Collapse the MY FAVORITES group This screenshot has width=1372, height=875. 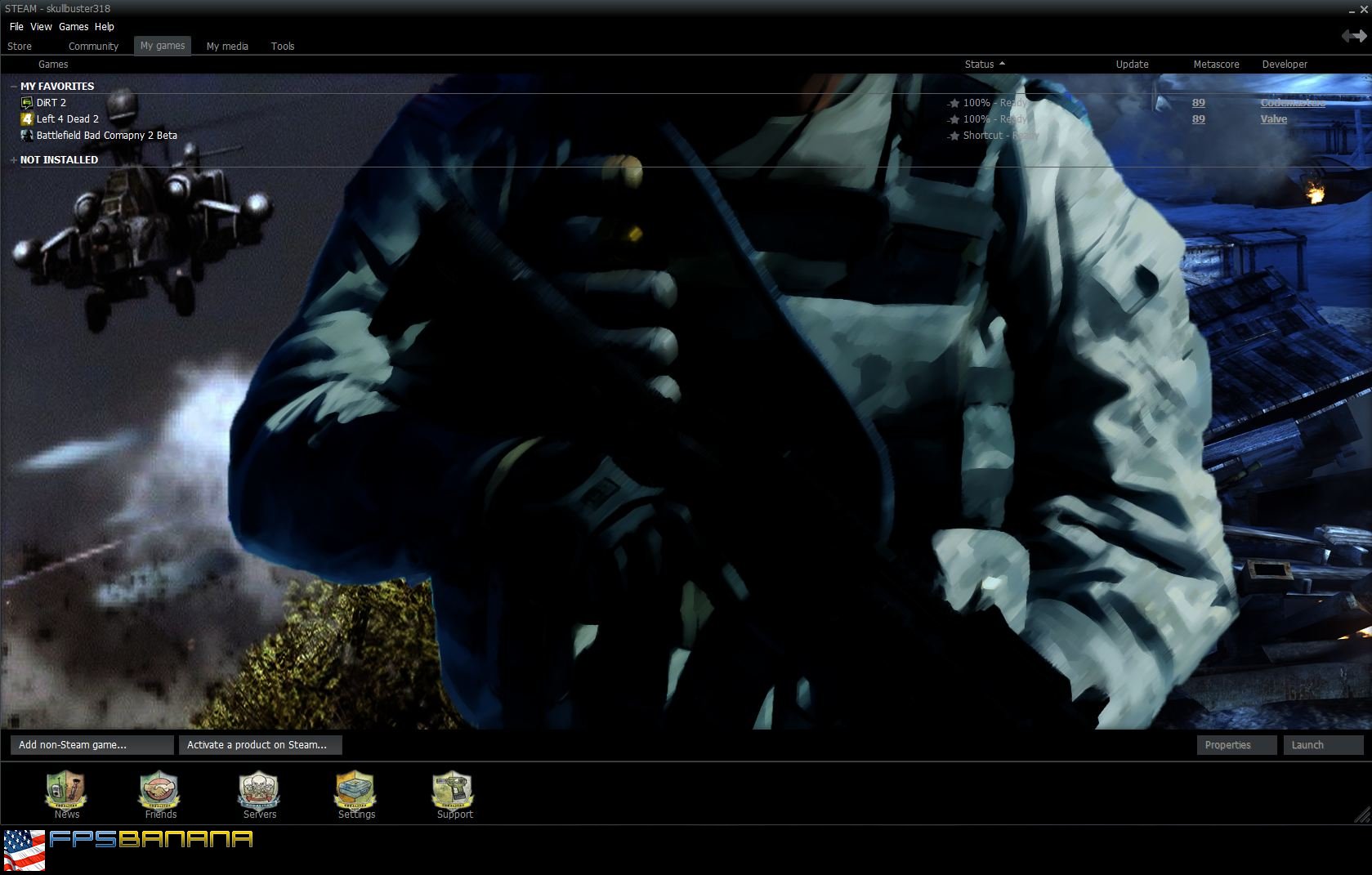point(13,87)
